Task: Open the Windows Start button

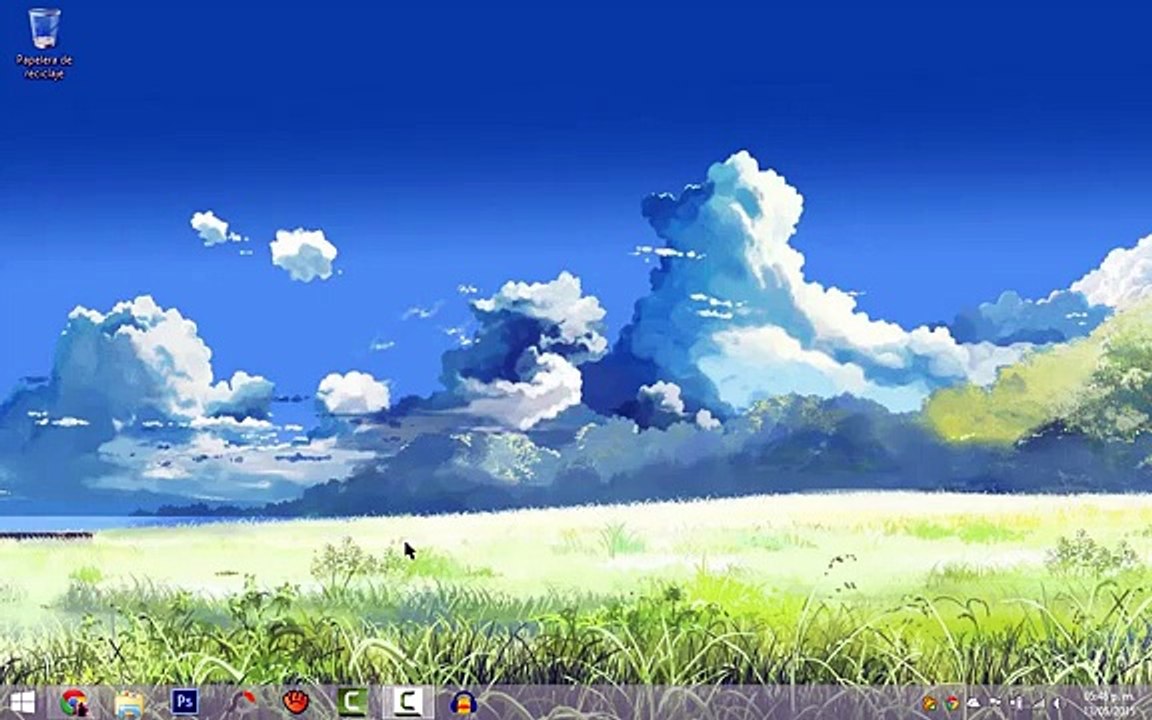Action: (x=21, y=703)
